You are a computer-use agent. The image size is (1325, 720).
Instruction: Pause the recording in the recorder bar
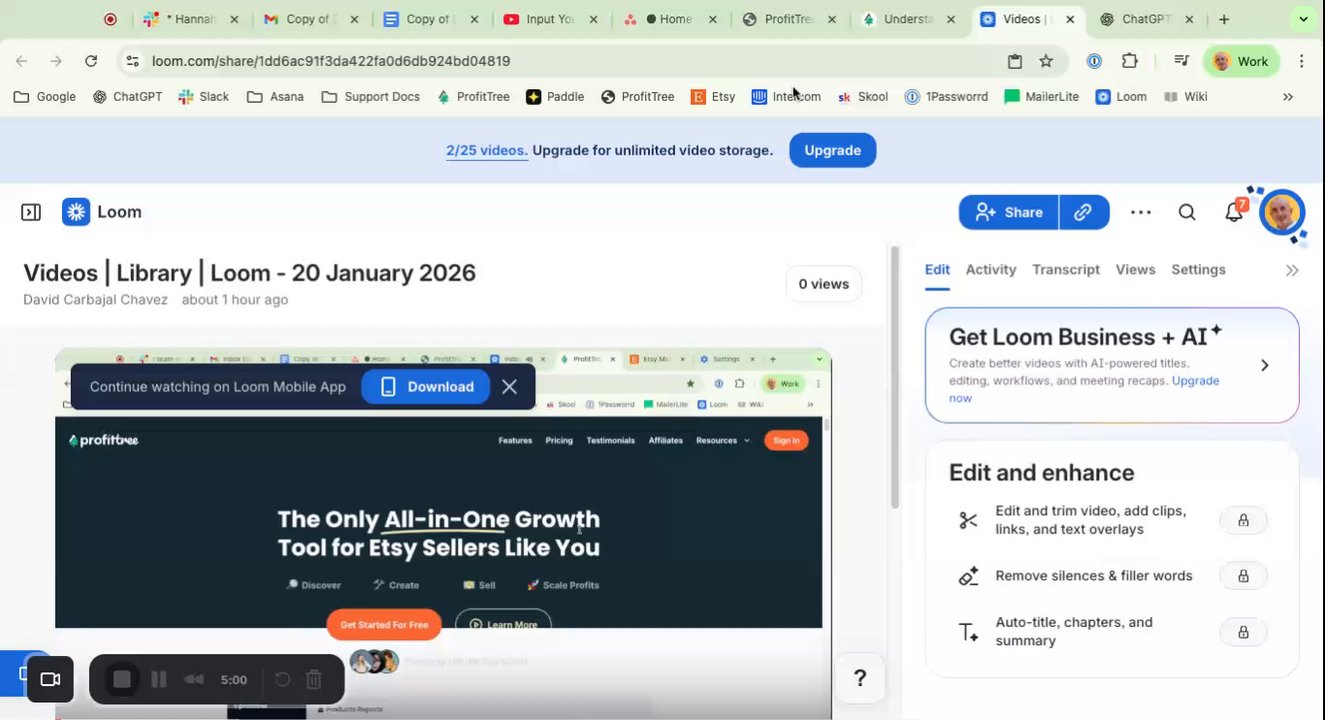click(158, 680)
